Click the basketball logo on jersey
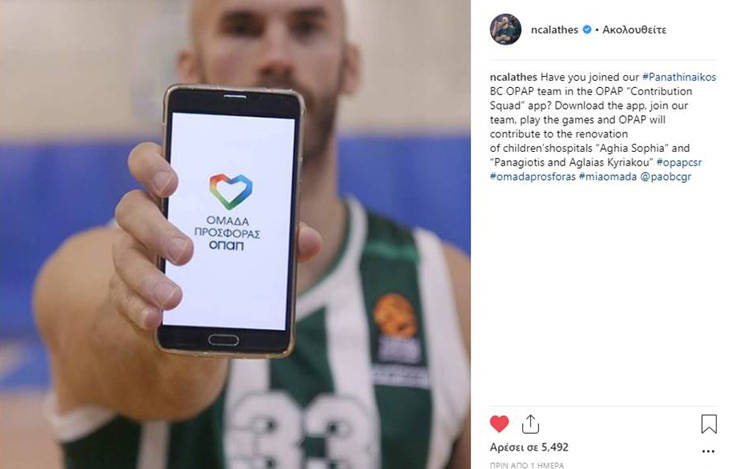735x469 pixels. pyautogui.click(x=395, y=316)
